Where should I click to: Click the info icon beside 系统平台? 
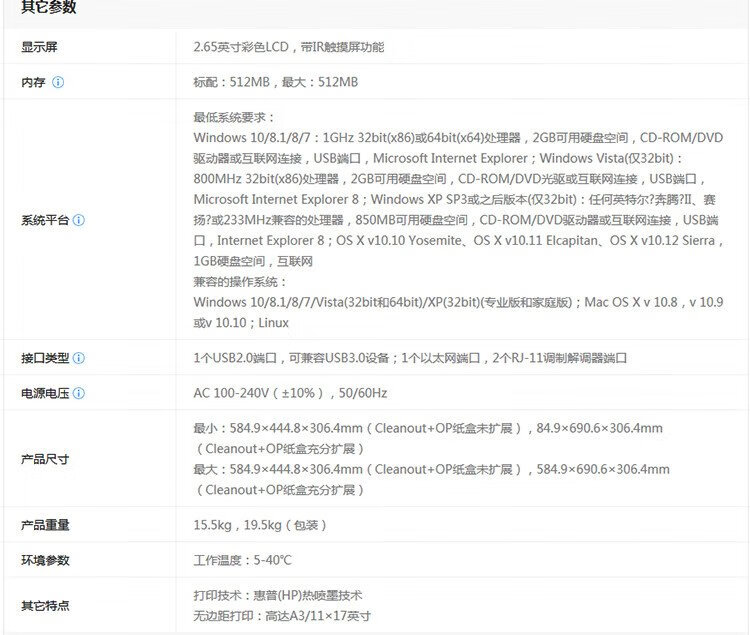click(x=79, y=220)
